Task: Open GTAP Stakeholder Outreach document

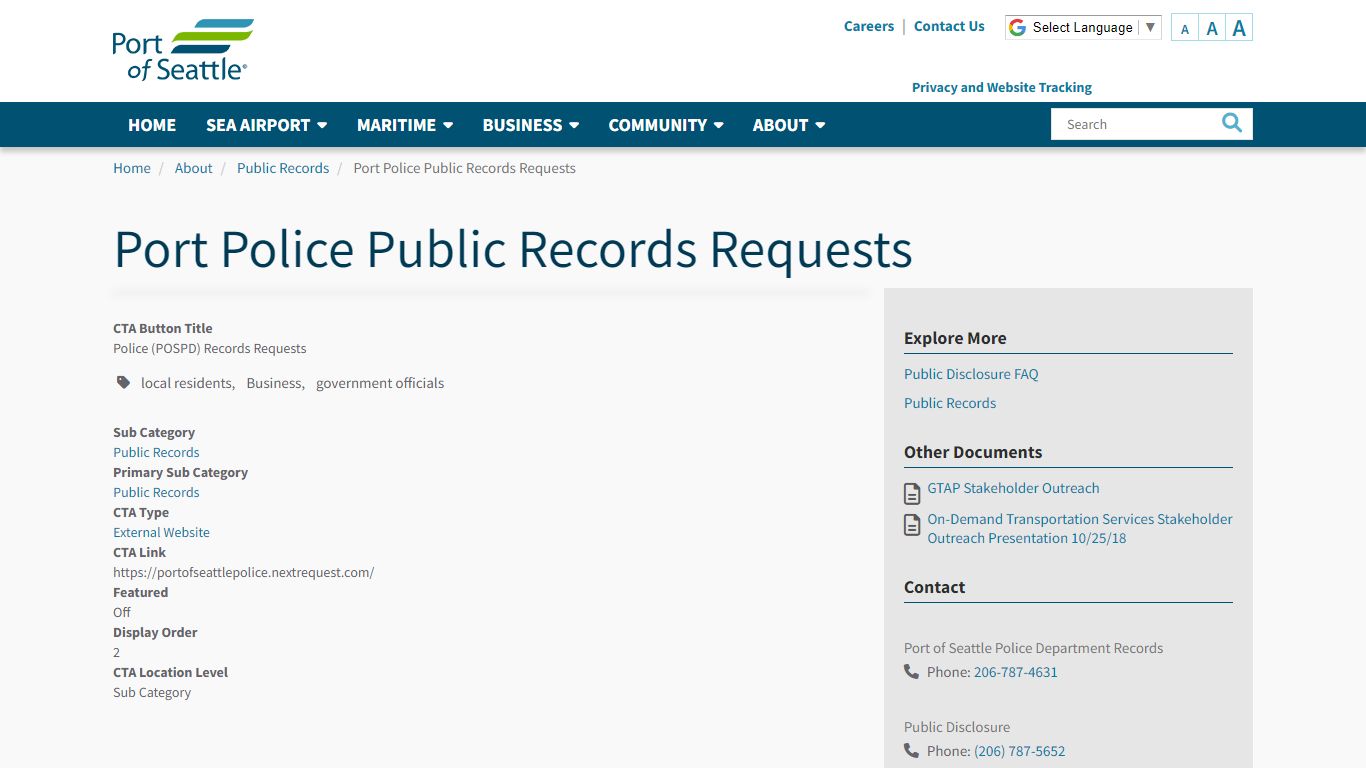Action: [1013, 488]
